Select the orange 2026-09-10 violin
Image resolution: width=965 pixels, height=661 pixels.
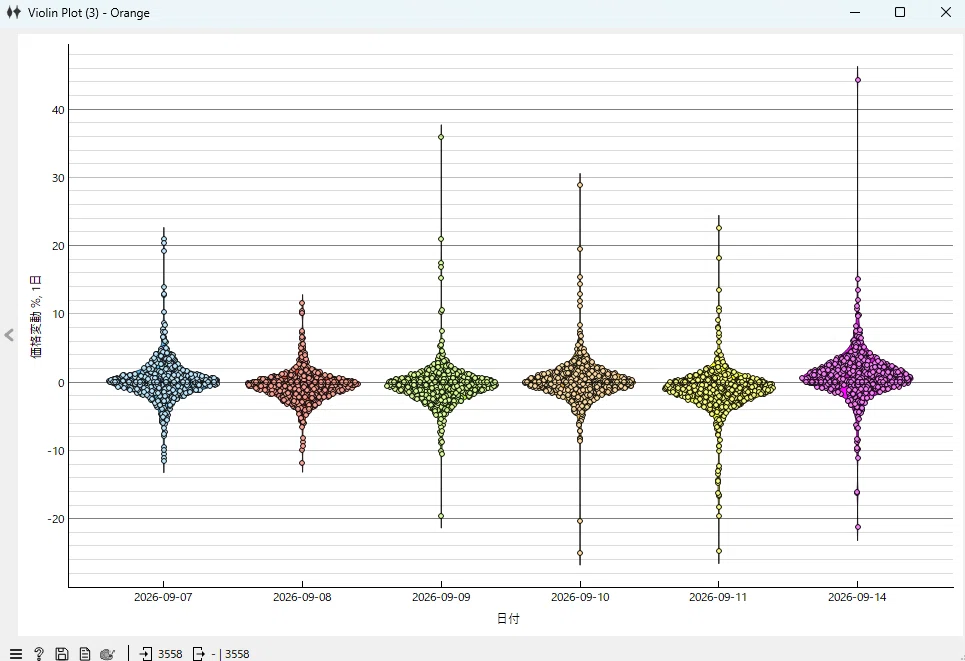[580, 382]
